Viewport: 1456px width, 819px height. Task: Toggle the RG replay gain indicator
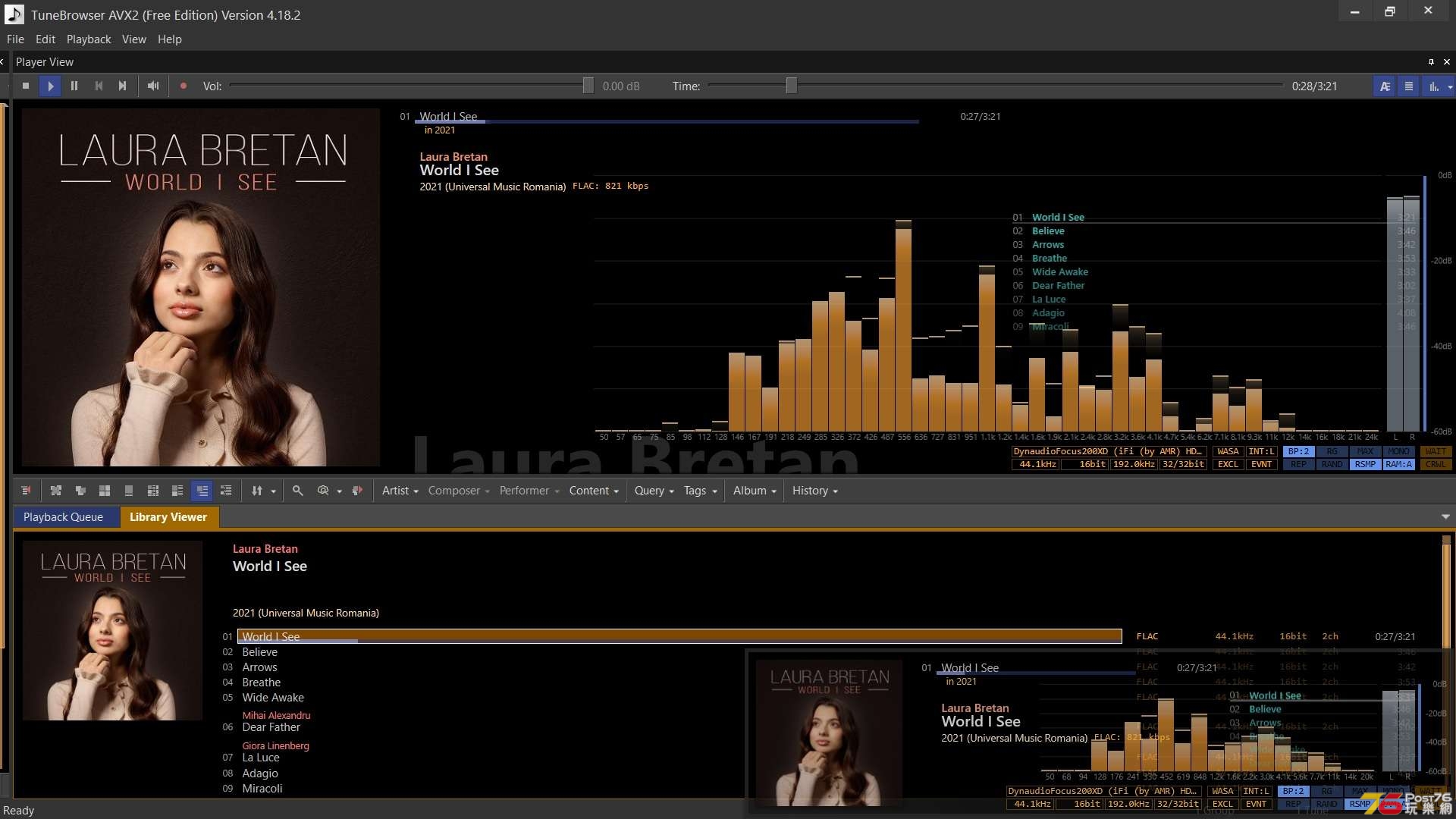click(x=1332, y=451)
